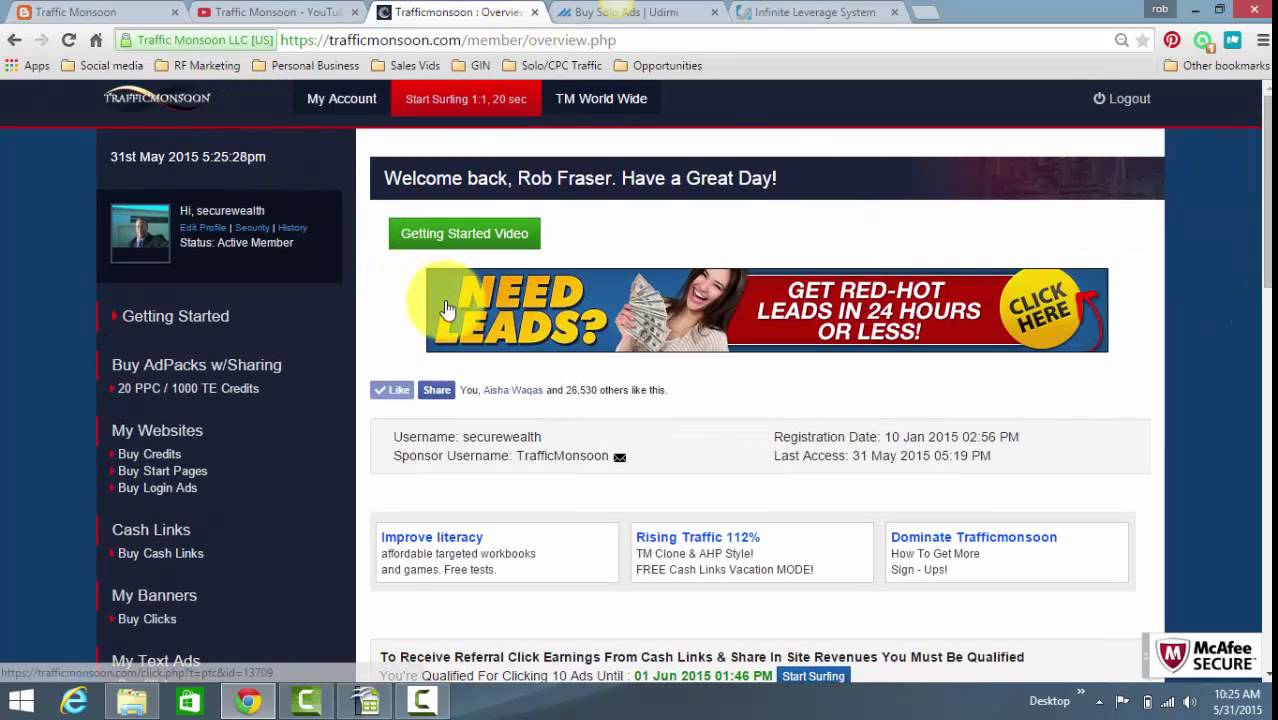
Task: Click Start Surfing 1:1, 20 sec
Action: tap(466, 99)
